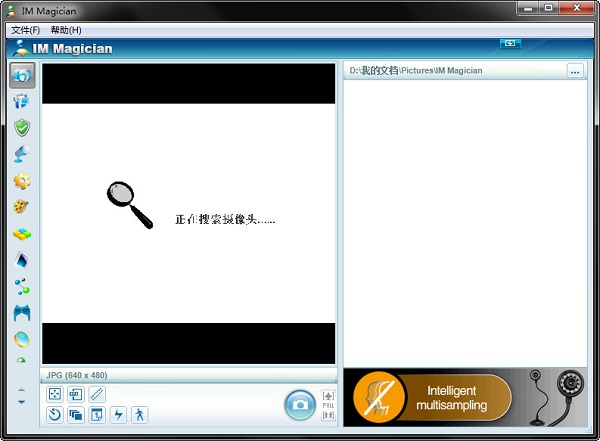Open the orange gear effects icon
The height and width of the screenshot is (441, 600).
(x=22, y=181)
